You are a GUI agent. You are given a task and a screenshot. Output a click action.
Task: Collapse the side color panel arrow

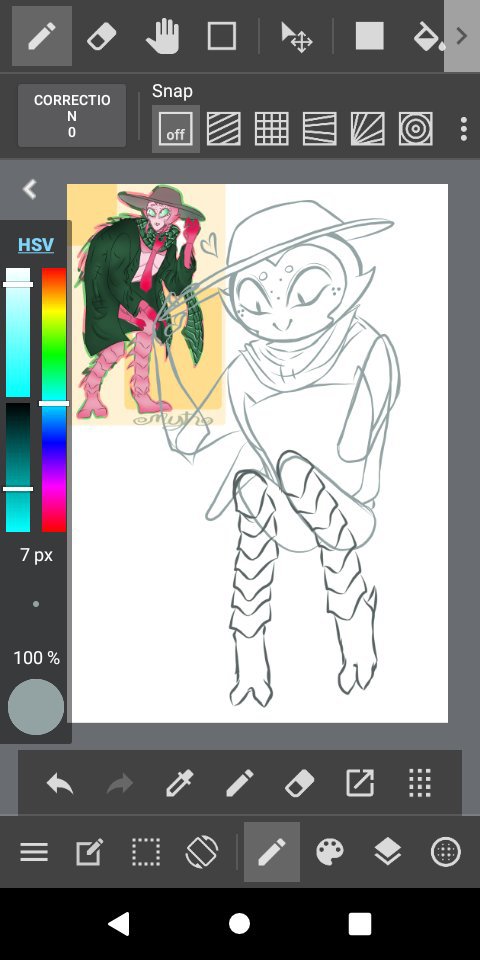[29, 189]
